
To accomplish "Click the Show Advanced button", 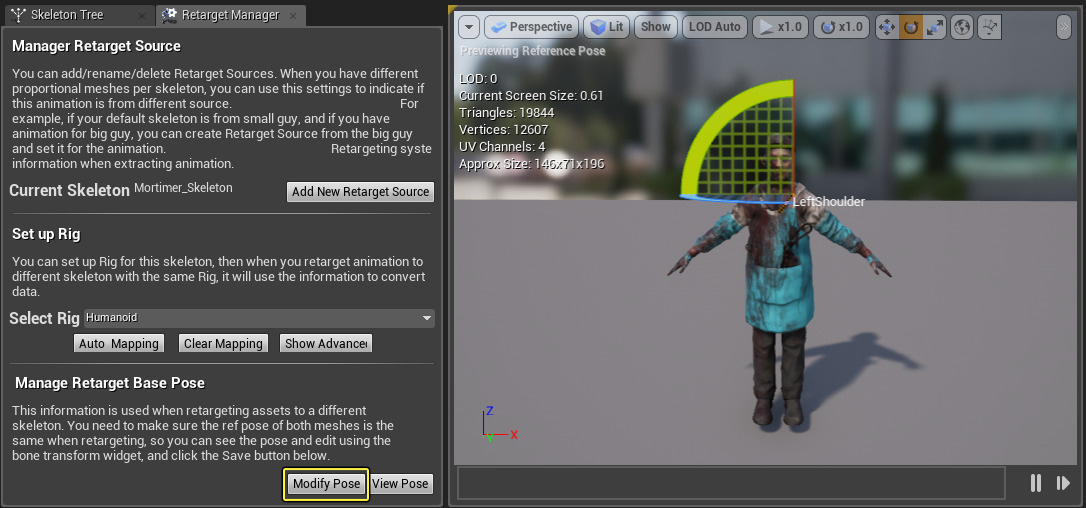I will coord(326,344).
